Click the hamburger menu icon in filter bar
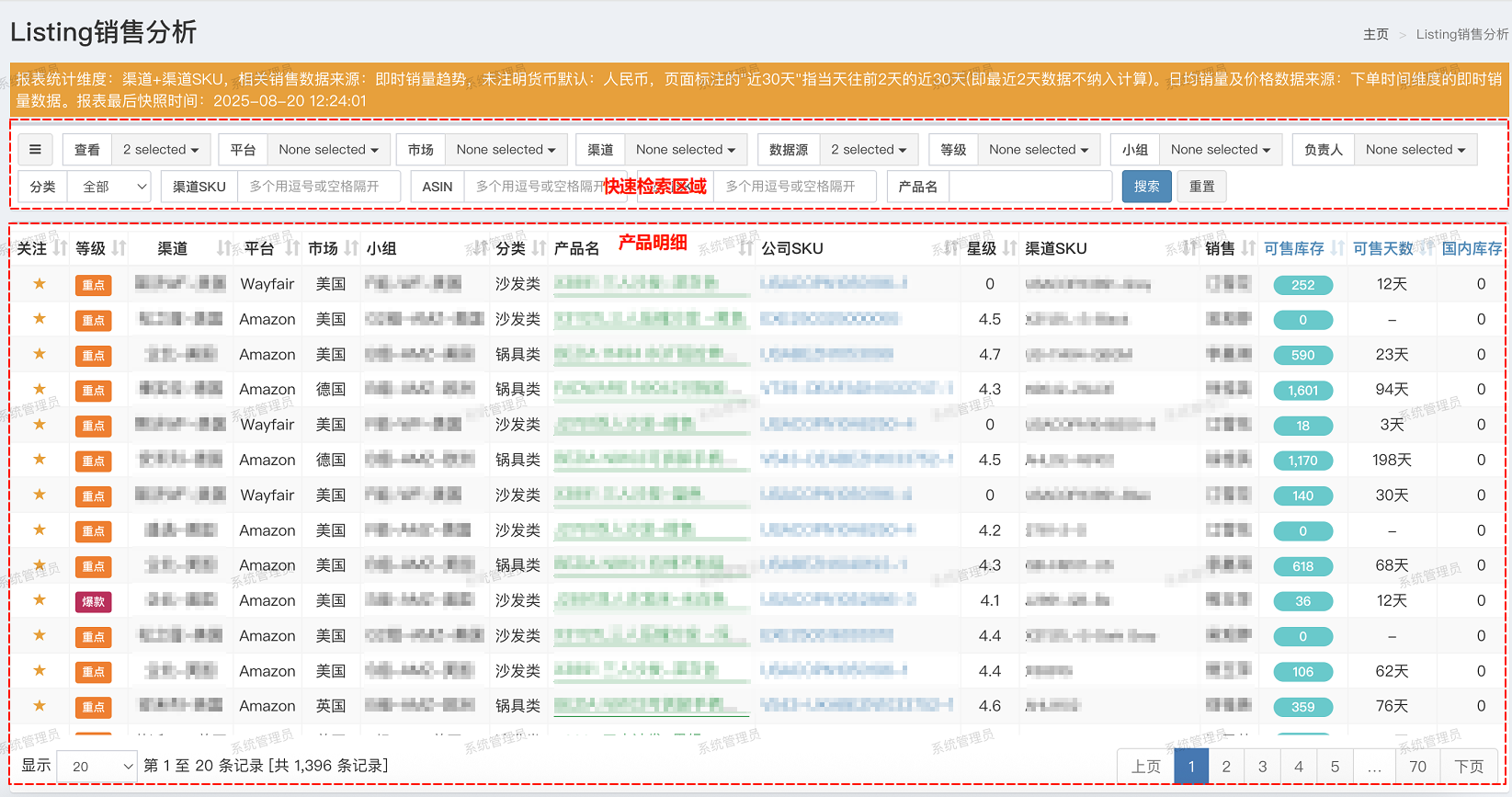Viewport: 1512px width, 797px height. pyautogui.click(x=35, y=150)
